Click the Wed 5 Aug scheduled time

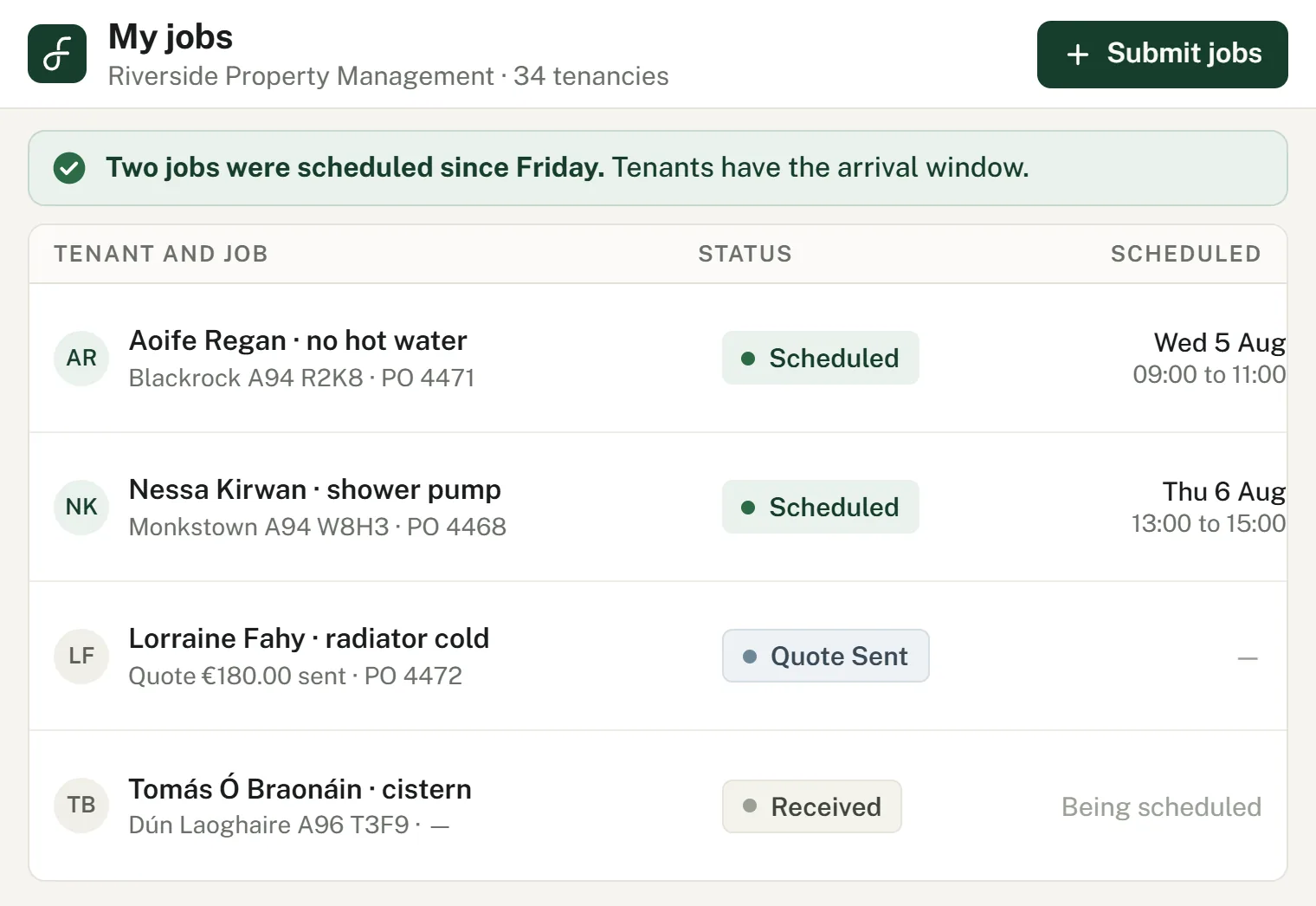1209,358
